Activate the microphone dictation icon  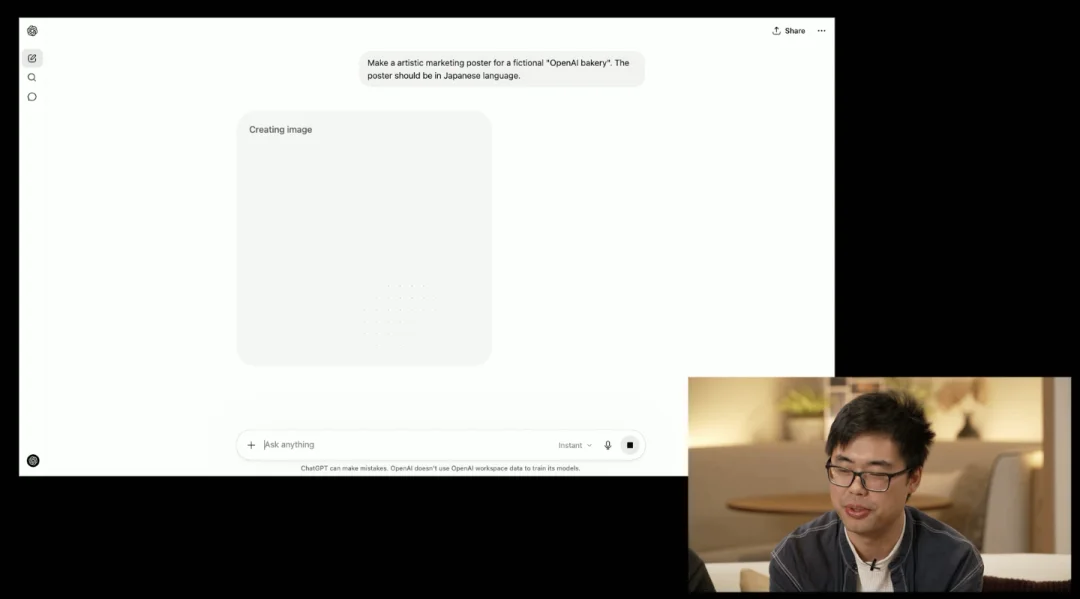[x=607, y=445]
